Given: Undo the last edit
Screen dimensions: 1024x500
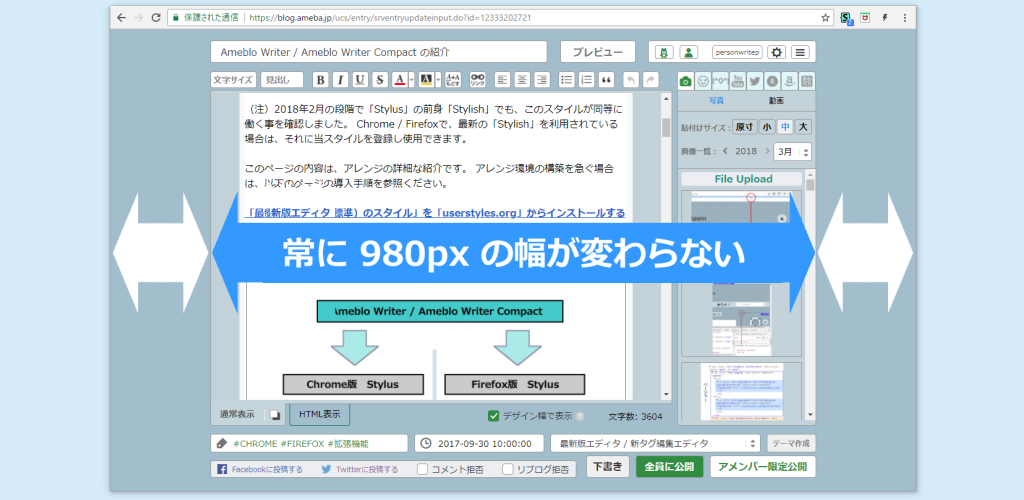Looking at the screenshot, I should (x=630, y=80).
